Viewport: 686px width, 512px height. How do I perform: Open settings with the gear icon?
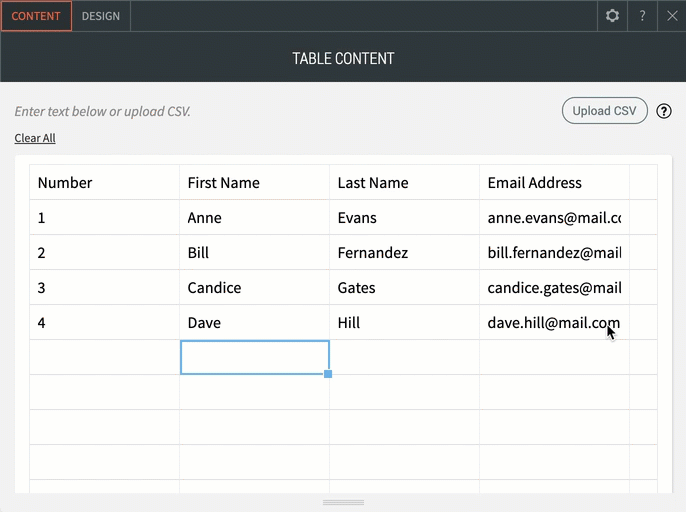coord(612,16)
